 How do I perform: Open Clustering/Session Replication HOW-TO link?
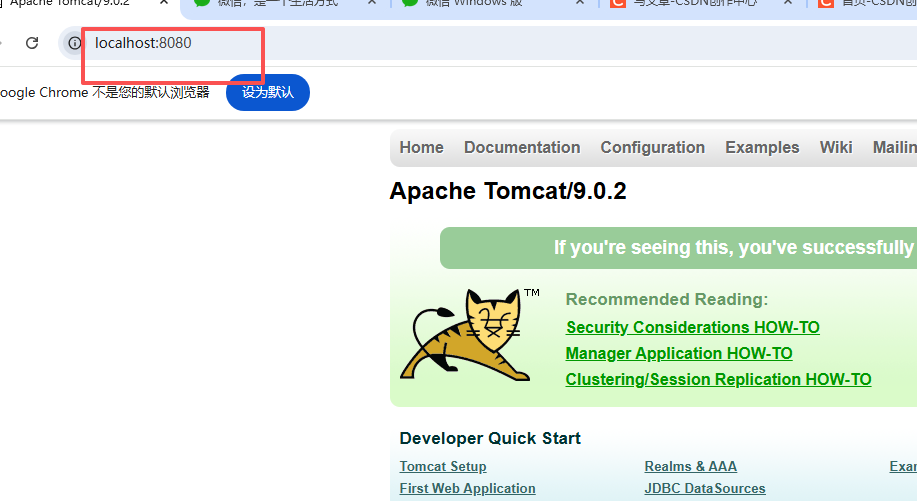click(718, 379)
